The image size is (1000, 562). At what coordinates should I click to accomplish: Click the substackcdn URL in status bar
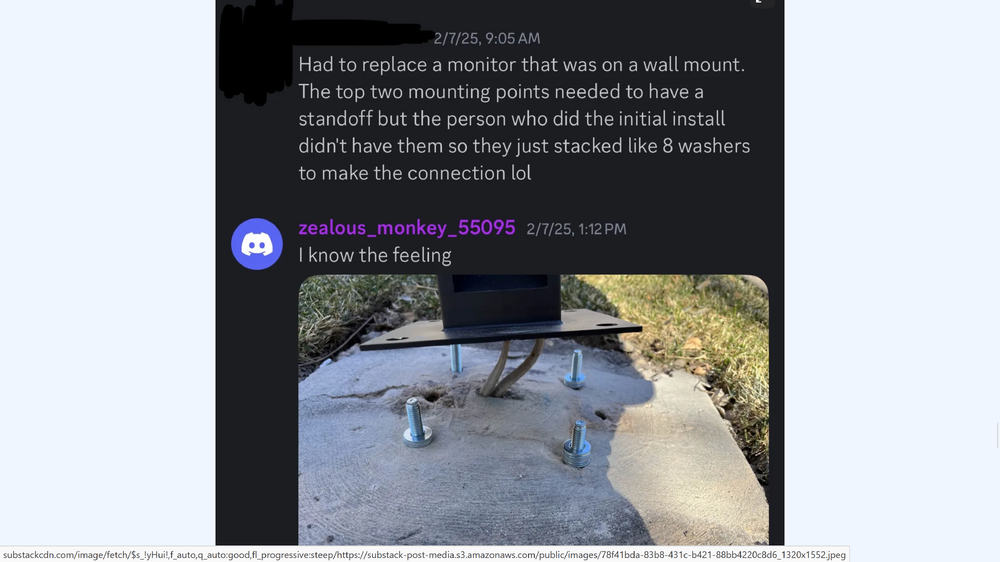pos(424,555)
